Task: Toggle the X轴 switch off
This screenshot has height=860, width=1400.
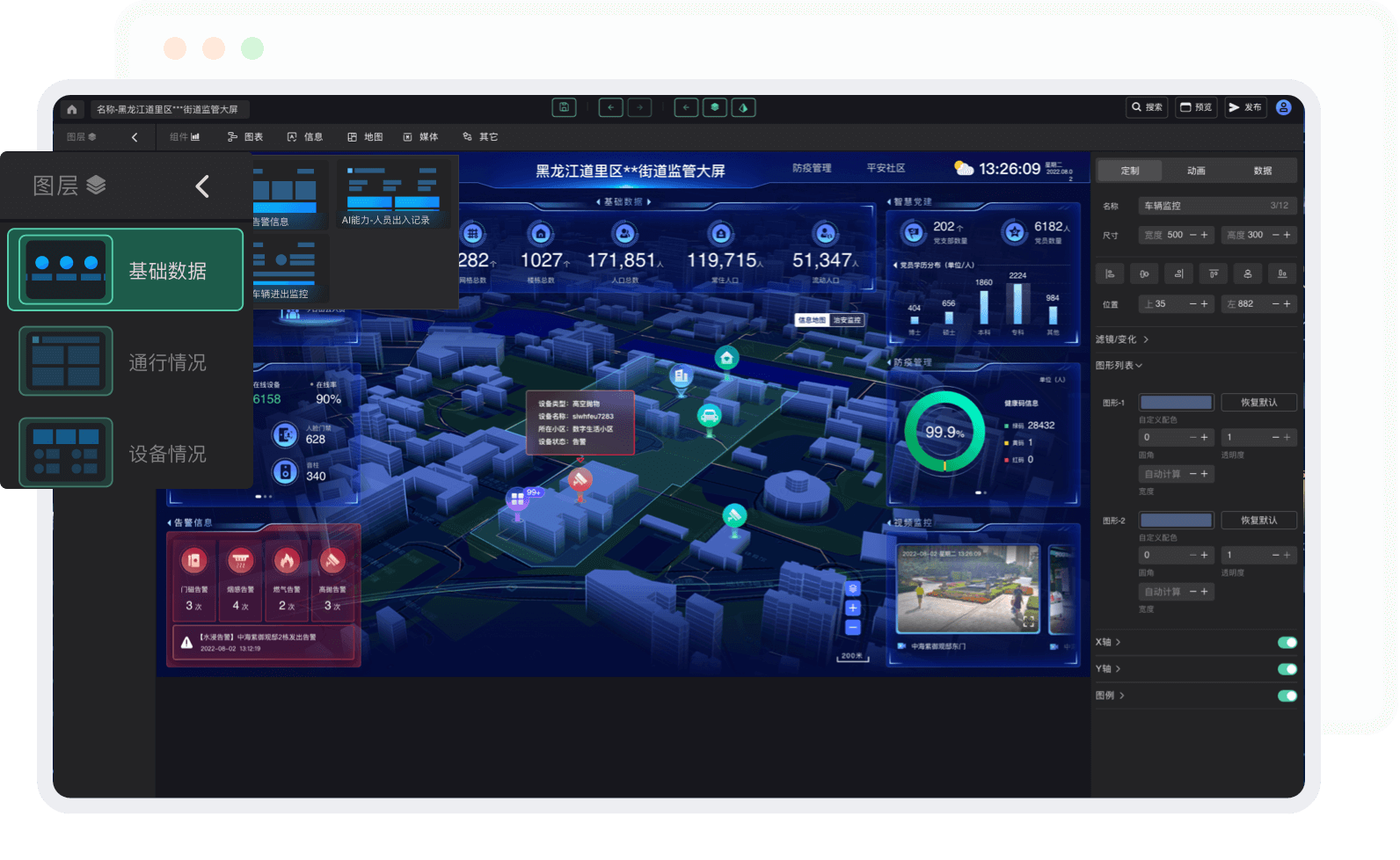Action: pyautogui.click(x=1287, y=643)
